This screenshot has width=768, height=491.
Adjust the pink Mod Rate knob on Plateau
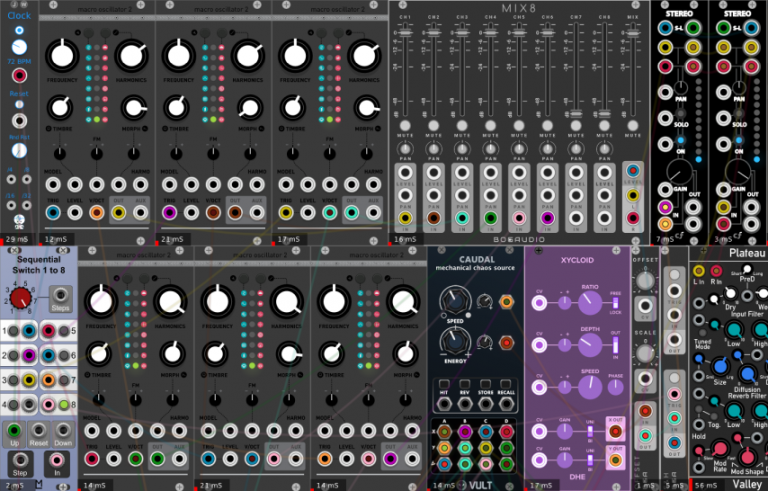[720, 448]
